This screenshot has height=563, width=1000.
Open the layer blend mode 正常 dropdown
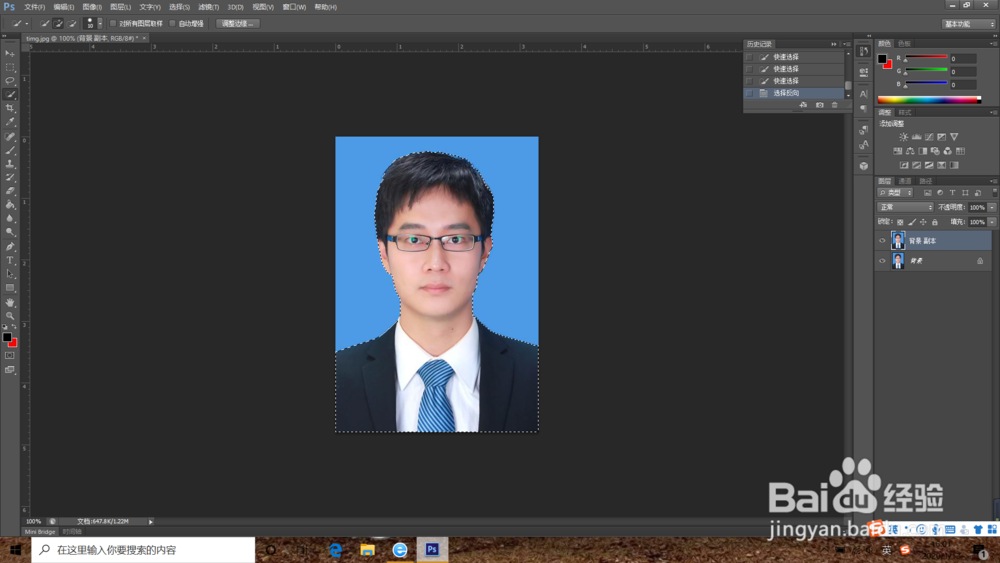[904, 207]
